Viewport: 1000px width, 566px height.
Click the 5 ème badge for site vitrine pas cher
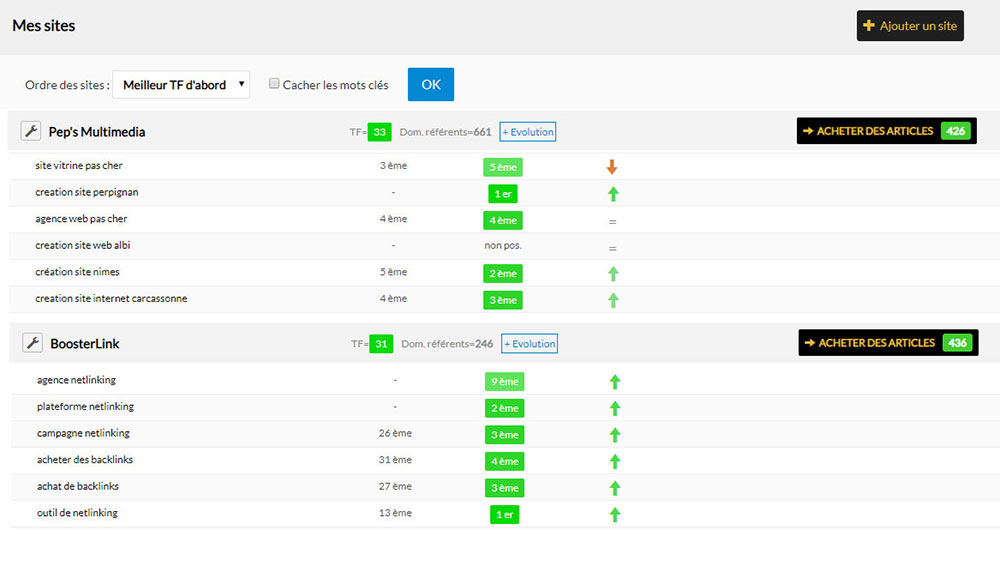(x=503, y=167)
